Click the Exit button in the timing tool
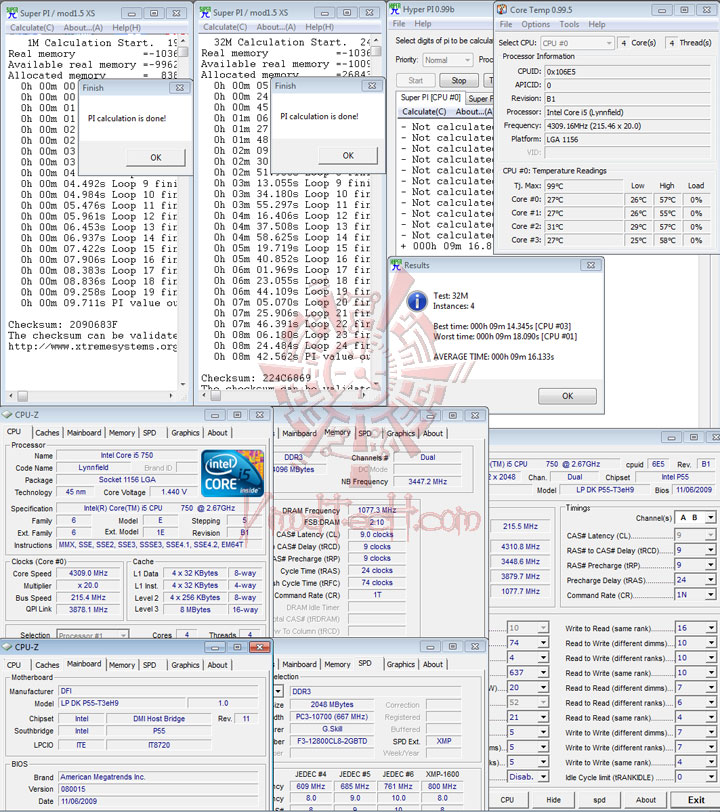Image resolution: width=720 pixels, height=812 pixels. (696, 800)
